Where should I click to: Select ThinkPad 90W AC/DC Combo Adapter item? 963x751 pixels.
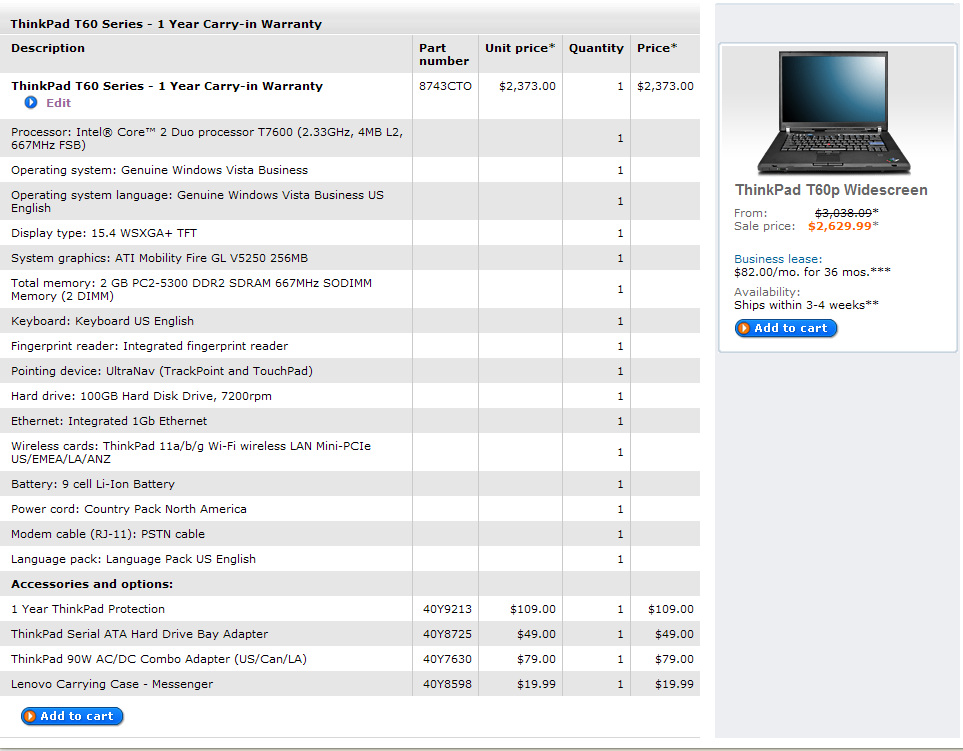(x=158, y=659)
